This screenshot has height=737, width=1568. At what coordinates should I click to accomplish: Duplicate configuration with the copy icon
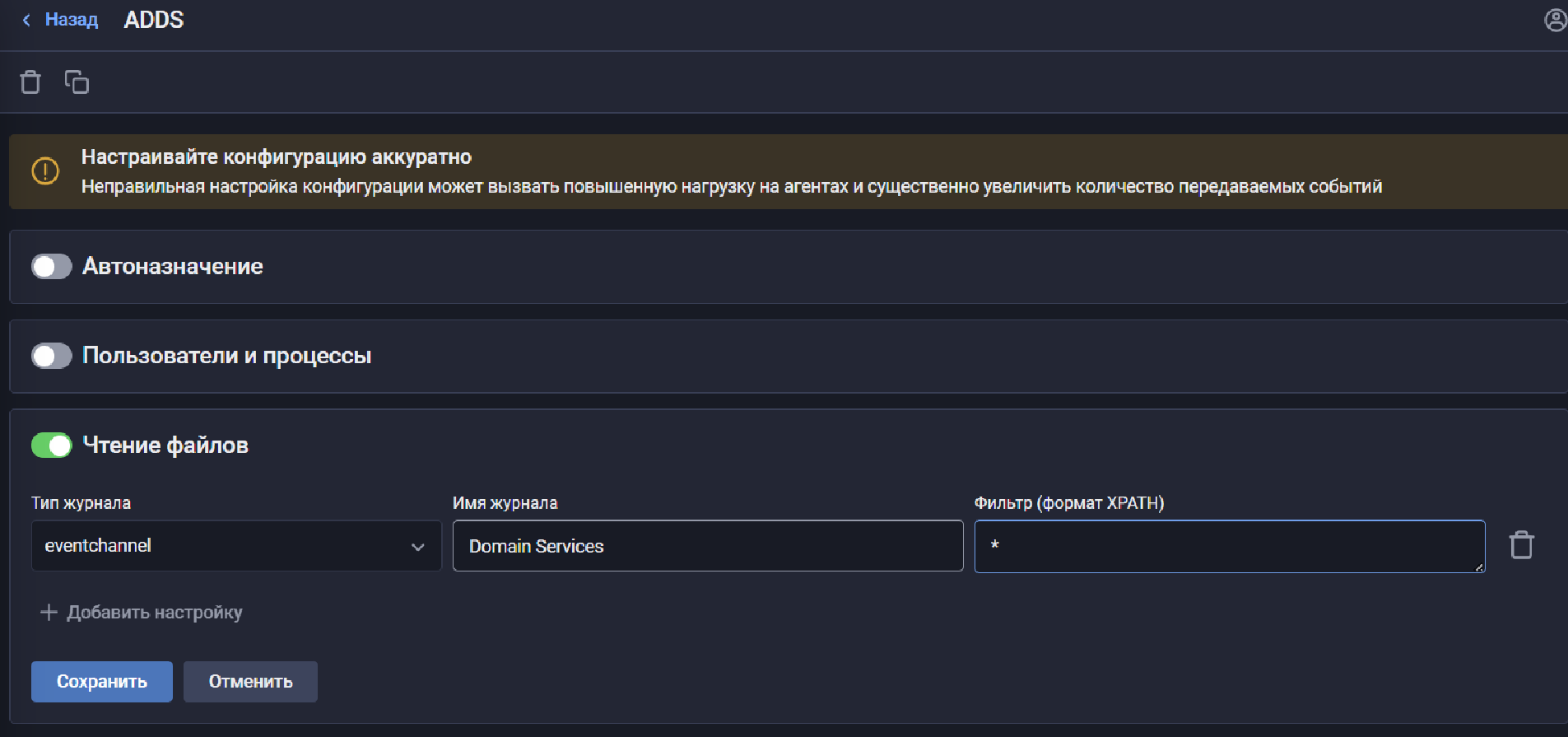tap(77, 82)
